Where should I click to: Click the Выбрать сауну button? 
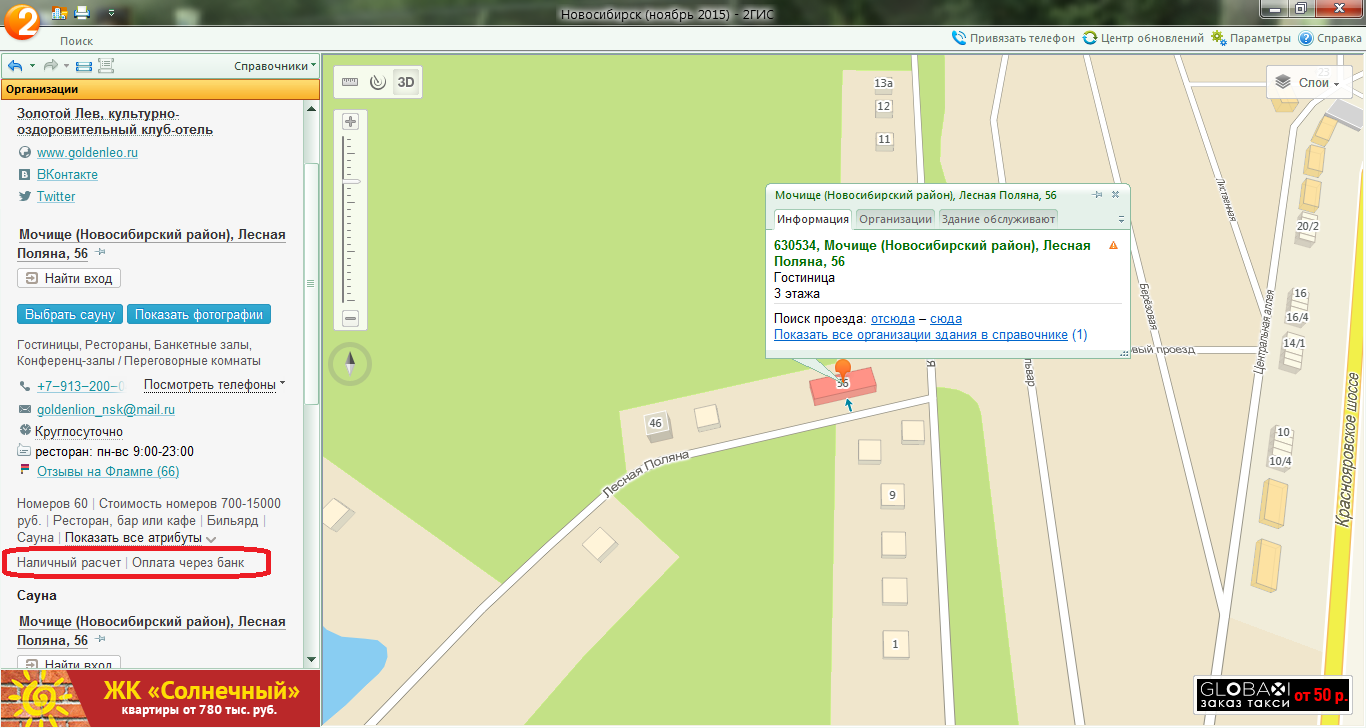[x=69, y=314]
